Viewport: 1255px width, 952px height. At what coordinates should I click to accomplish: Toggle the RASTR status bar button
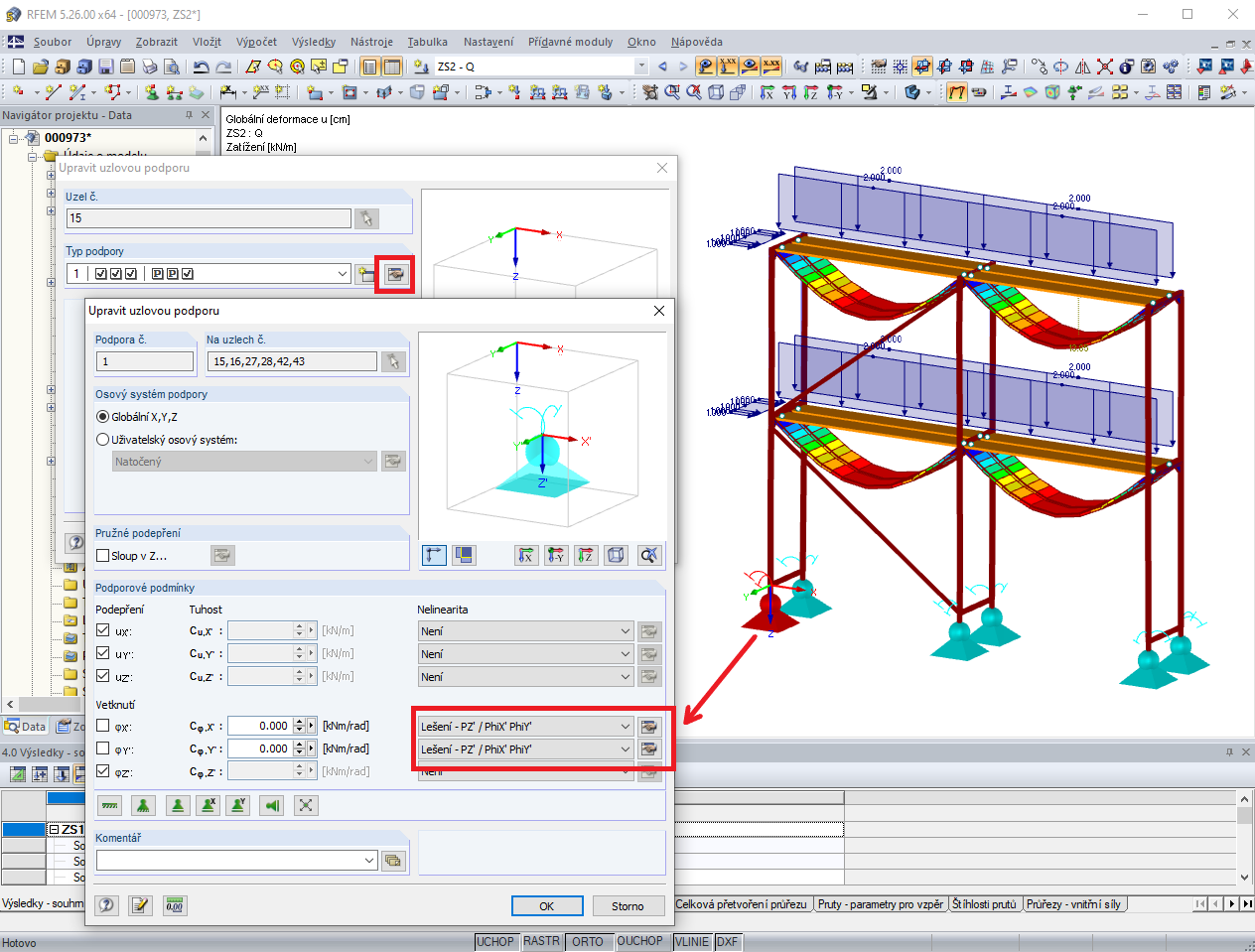pos(542,942)
